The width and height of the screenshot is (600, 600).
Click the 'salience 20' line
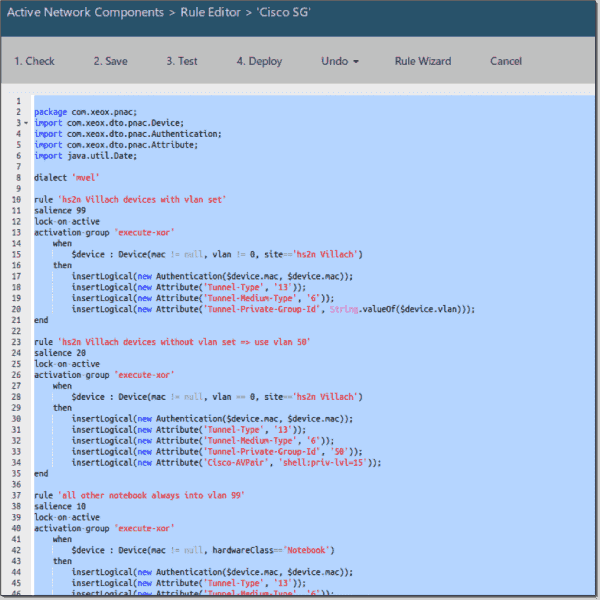point(60,353)
